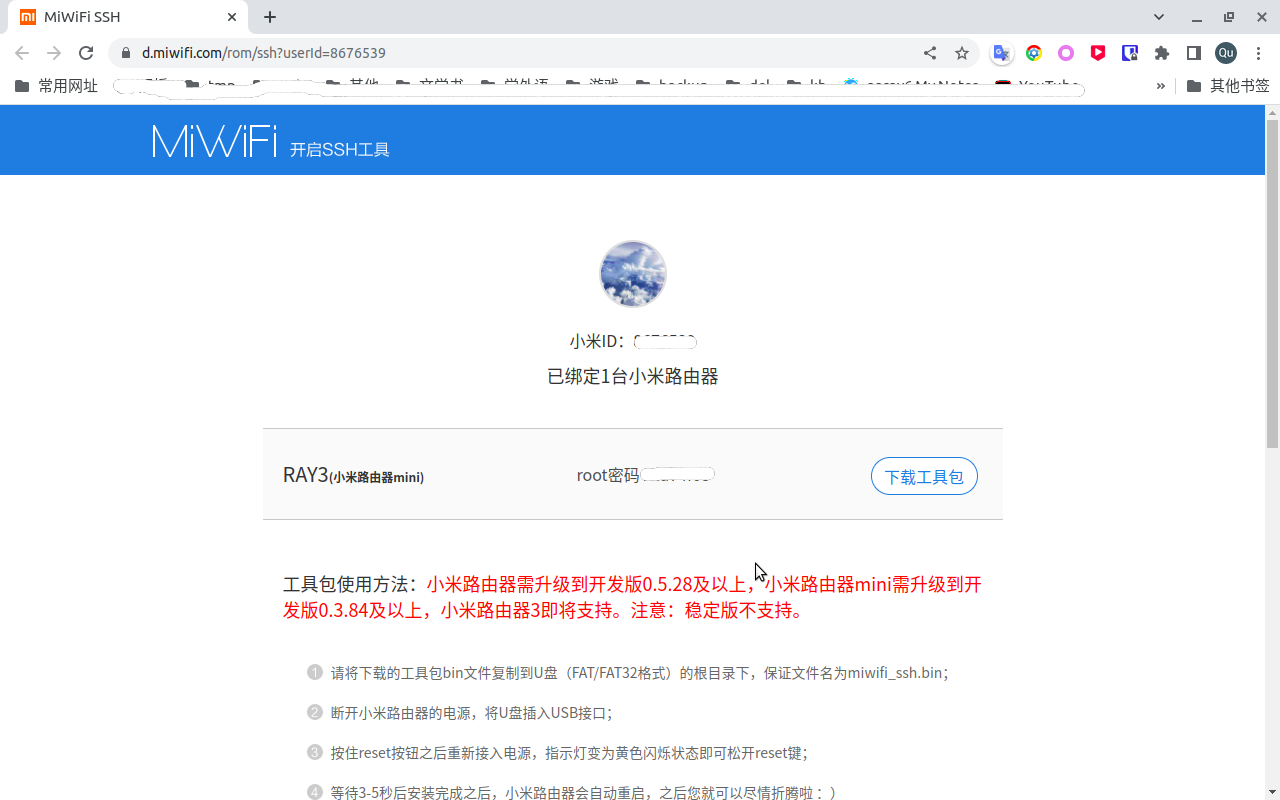
Task: Click the 开启SSH工具 header title
Action: pyautogui.click(x=339, y=150)
